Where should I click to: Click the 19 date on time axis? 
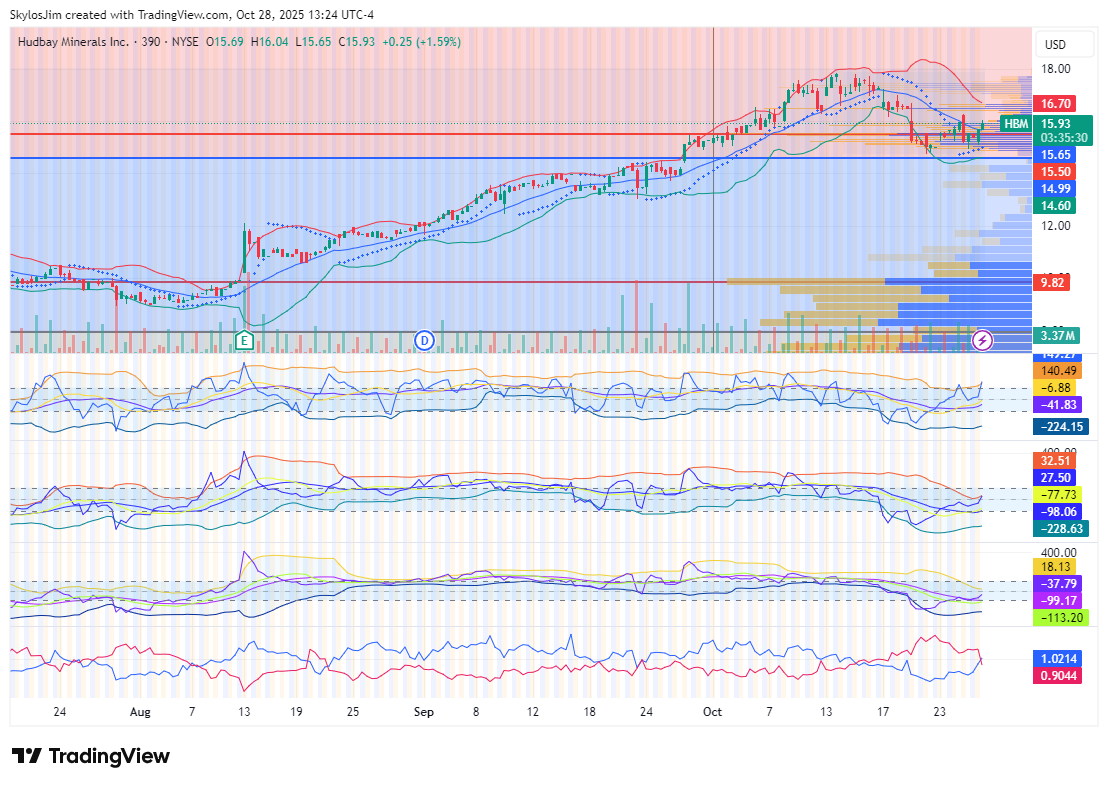[x=296, y=712]
